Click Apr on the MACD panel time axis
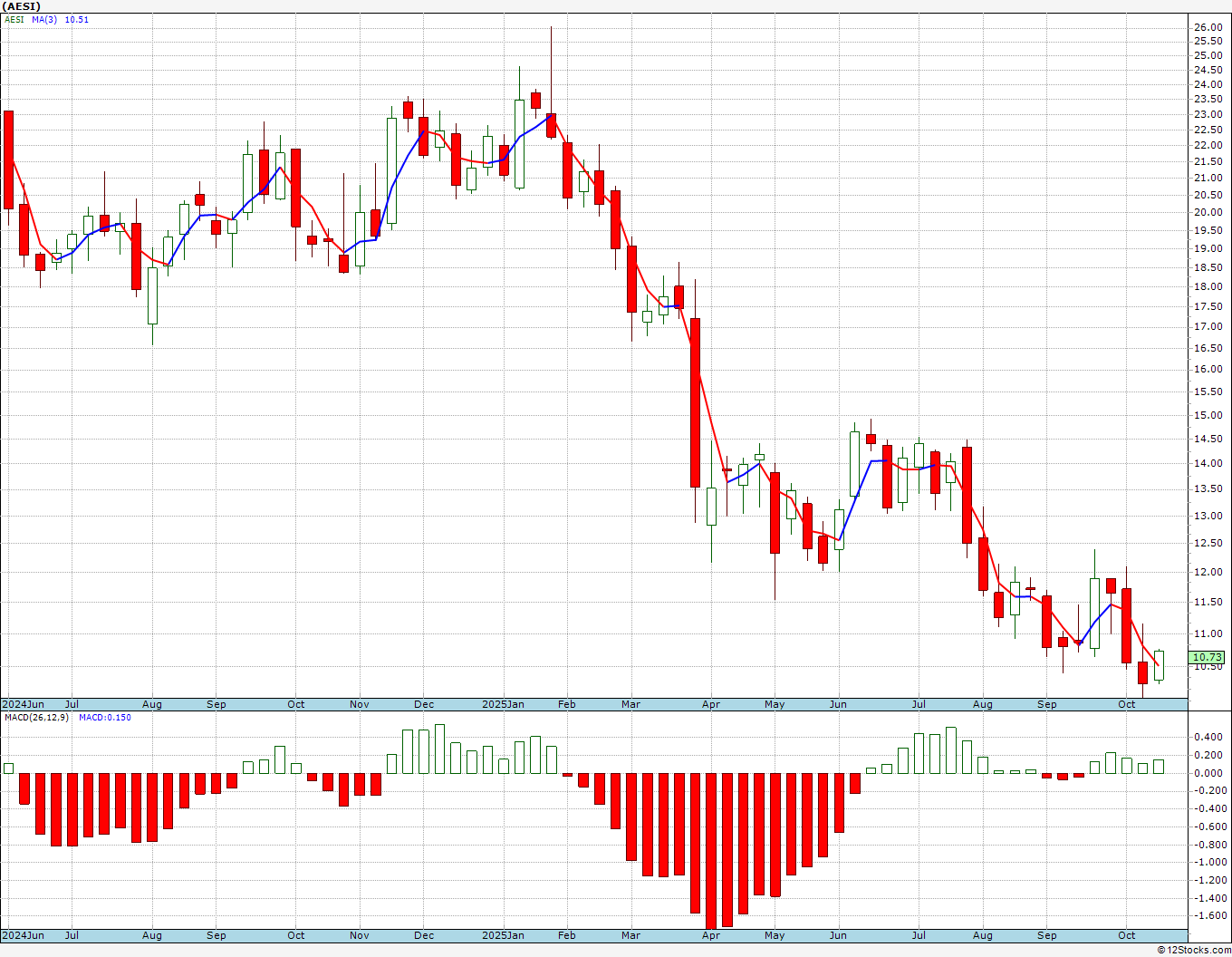Viewport: 1232px width, 957px height. (x=711, y=935)
